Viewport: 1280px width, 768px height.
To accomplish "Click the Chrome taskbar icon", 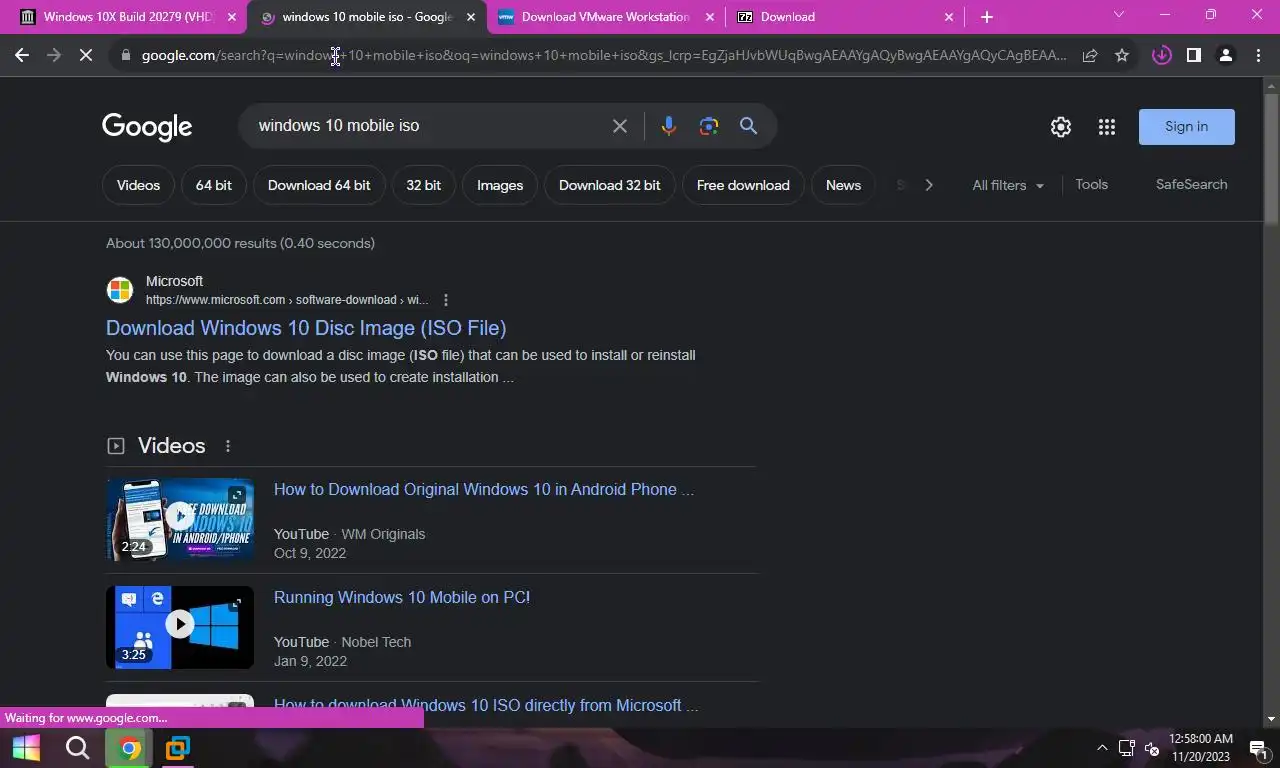I will [x=130, y=748].
